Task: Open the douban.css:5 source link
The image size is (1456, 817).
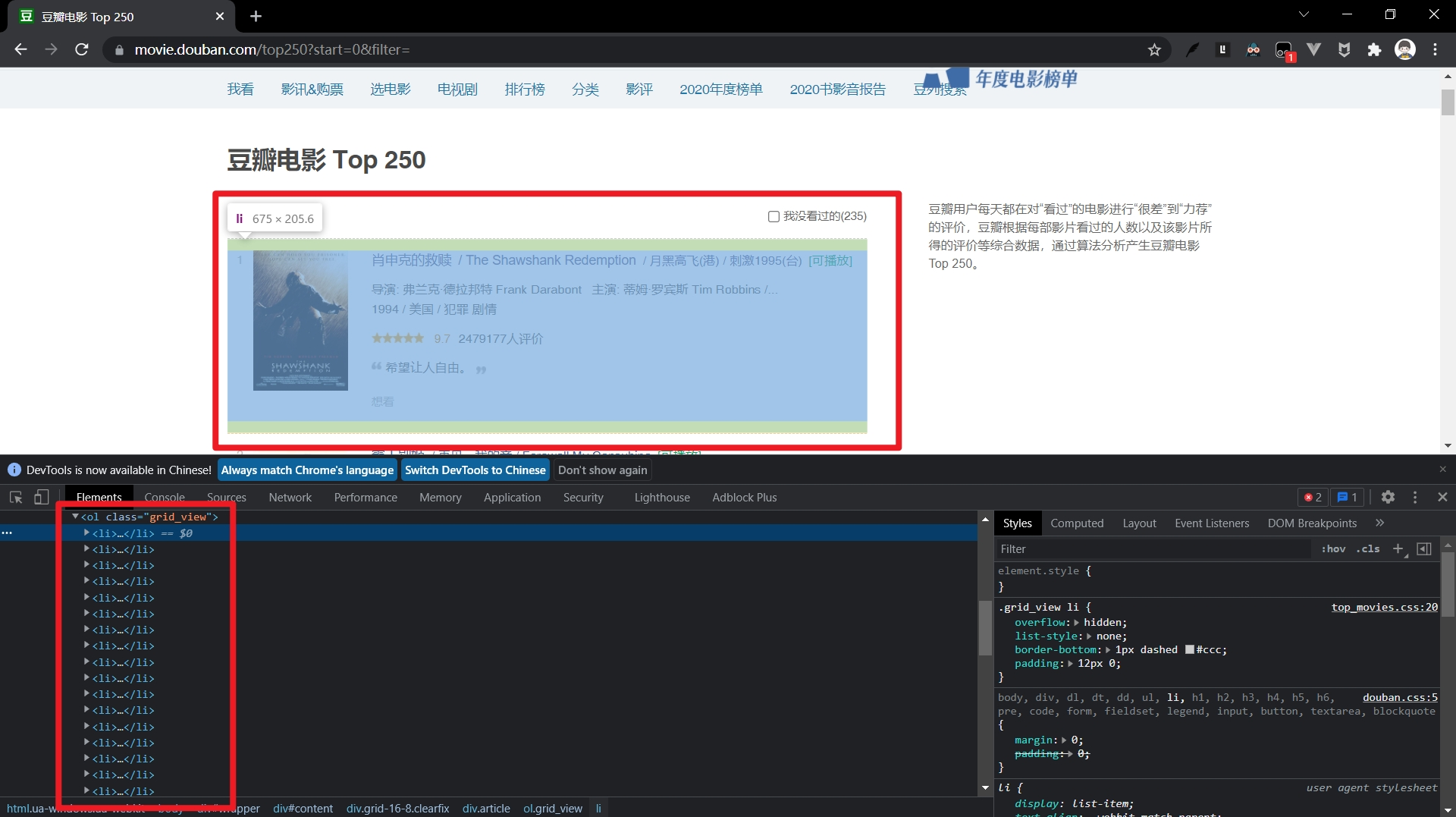Action: 1400,697
